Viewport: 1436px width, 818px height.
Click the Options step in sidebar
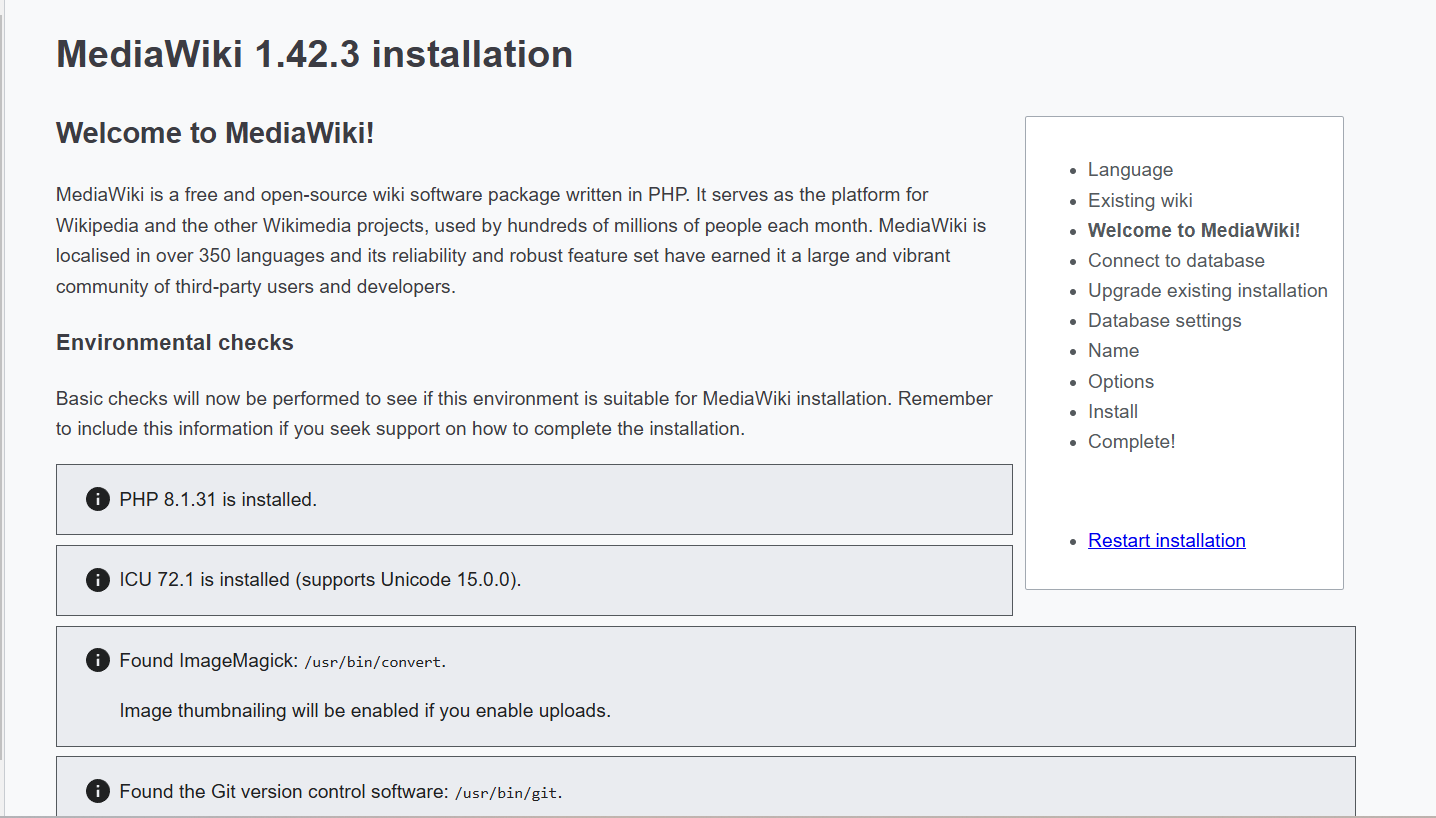pos(1121,381)
